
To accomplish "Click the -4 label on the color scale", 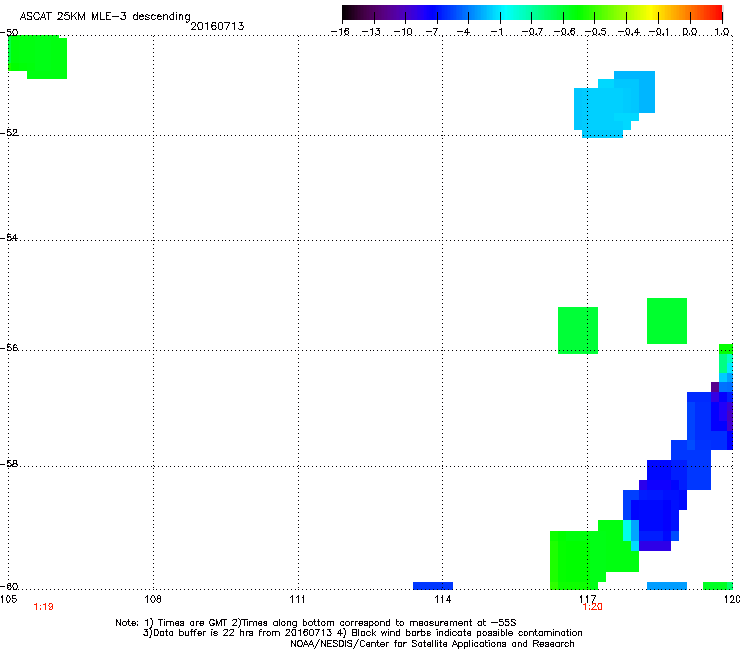I will pos(463,32).
